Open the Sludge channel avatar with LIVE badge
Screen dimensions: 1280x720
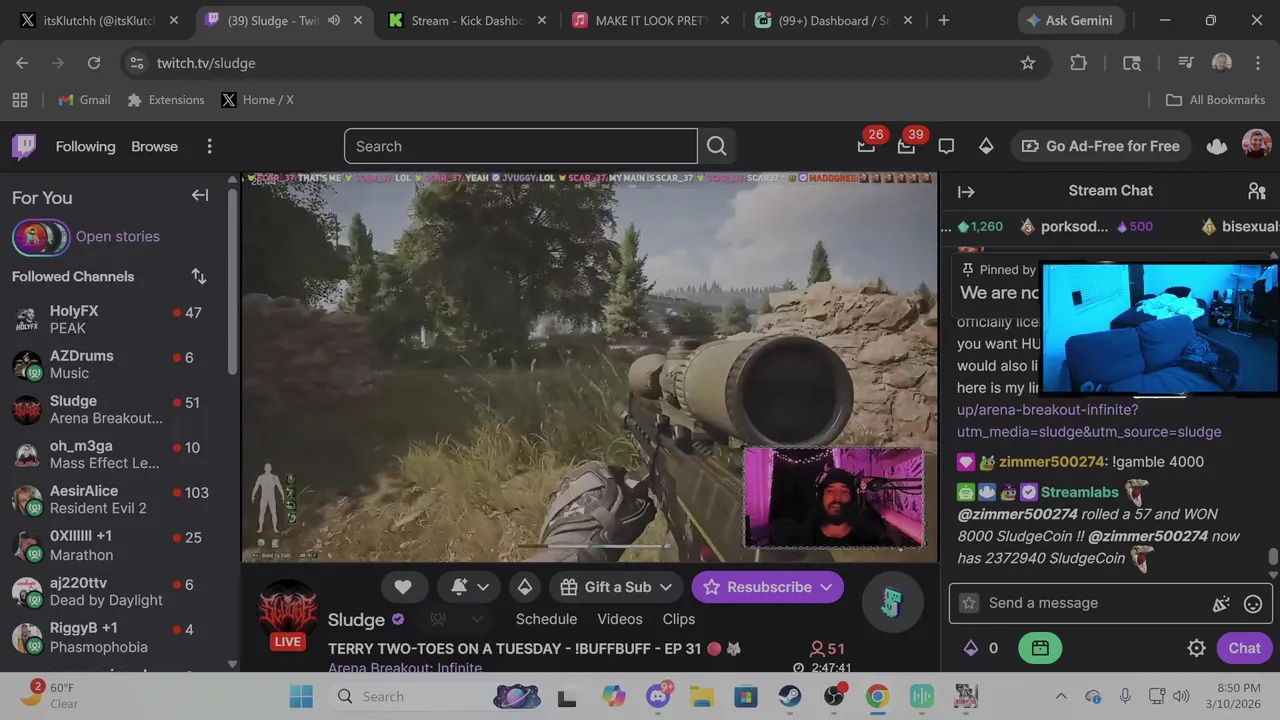click(x=288, y=615)
